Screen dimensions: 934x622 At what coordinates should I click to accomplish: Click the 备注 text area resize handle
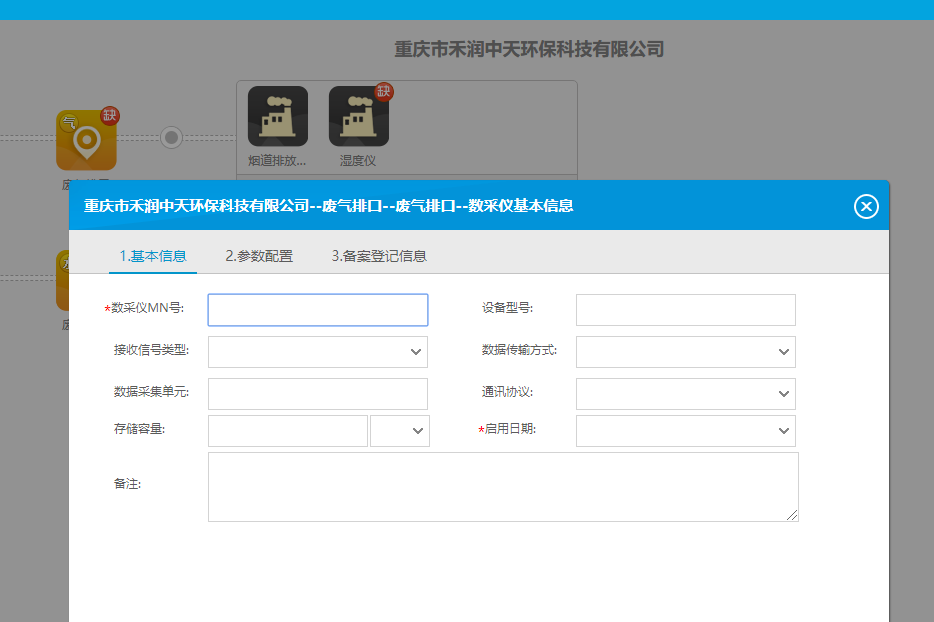(792, 515)
